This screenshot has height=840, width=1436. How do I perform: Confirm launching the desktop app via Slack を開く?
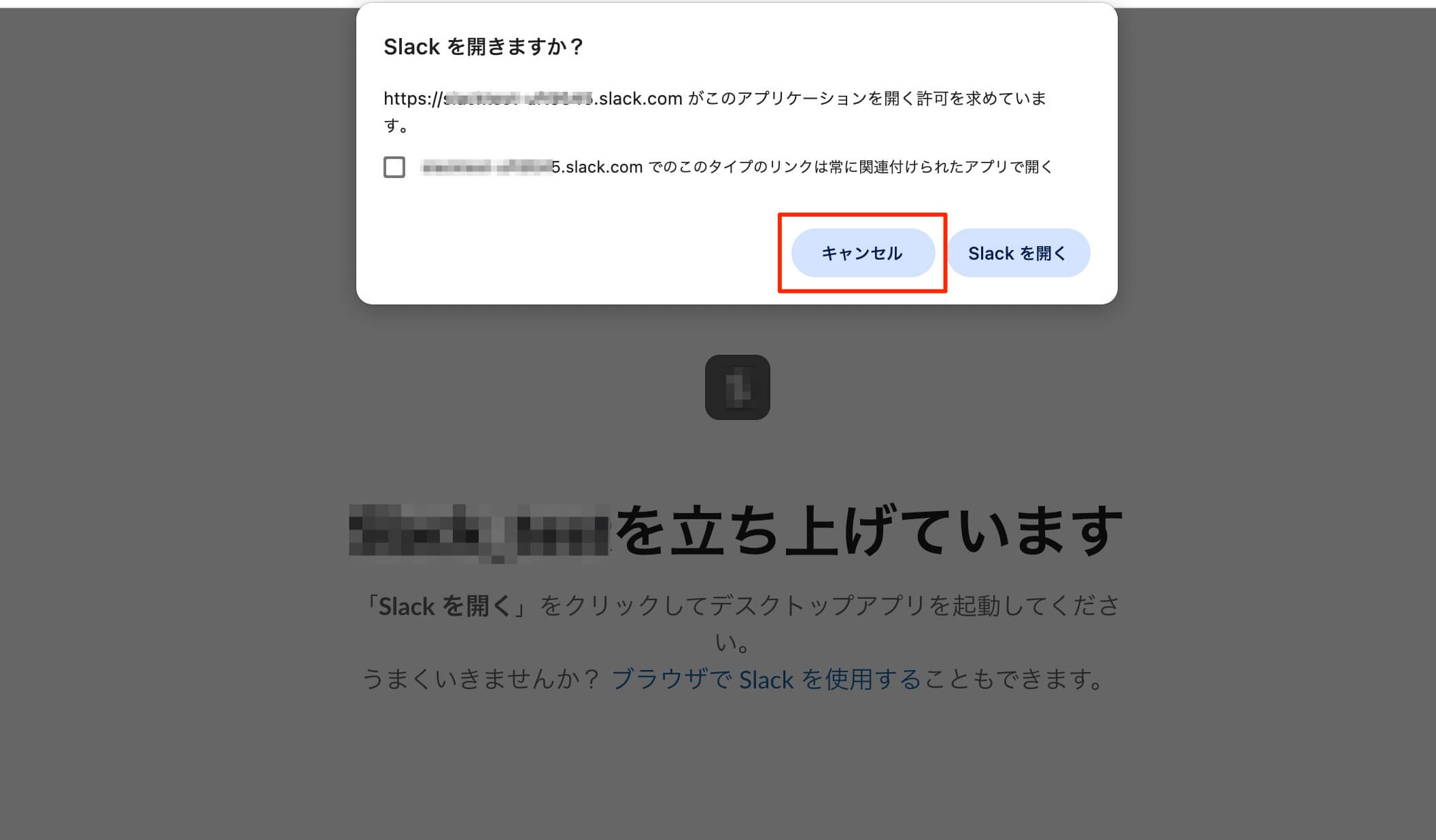[x=1019, y=253]
